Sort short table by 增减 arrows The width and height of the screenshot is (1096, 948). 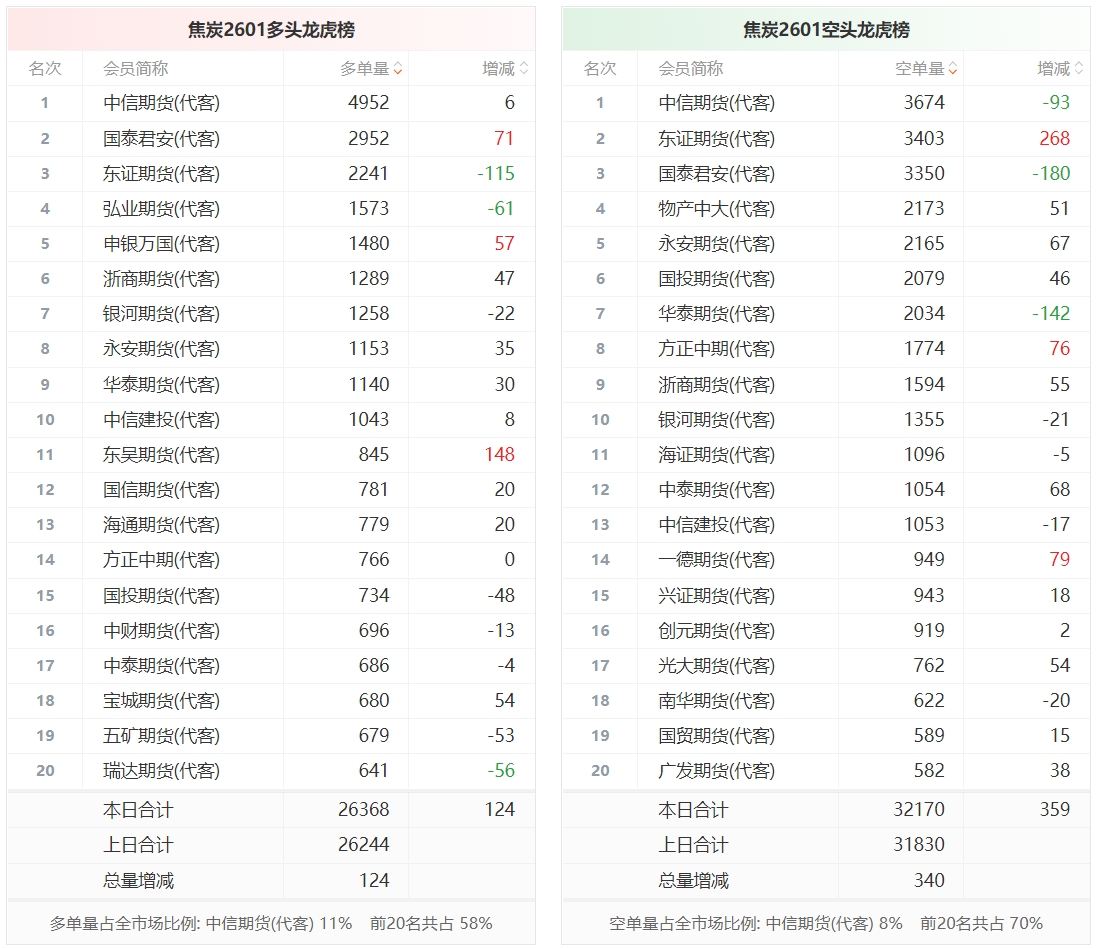[1079, 69]
